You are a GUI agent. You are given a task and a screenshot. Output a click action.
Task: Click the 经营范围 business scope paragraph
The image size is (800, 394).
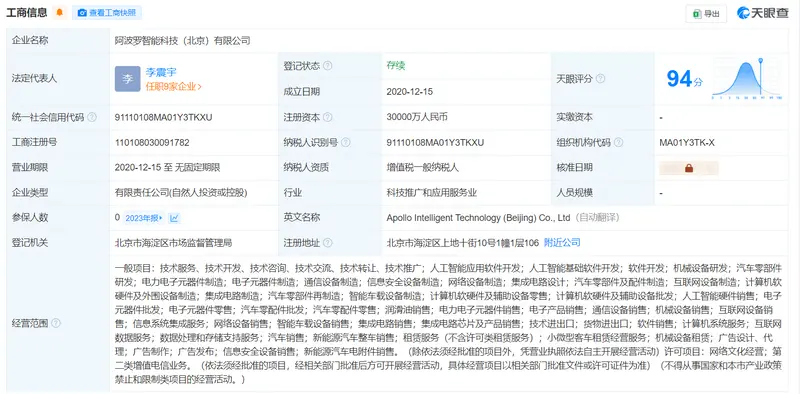pyautogui.click(x=449, y=323)
